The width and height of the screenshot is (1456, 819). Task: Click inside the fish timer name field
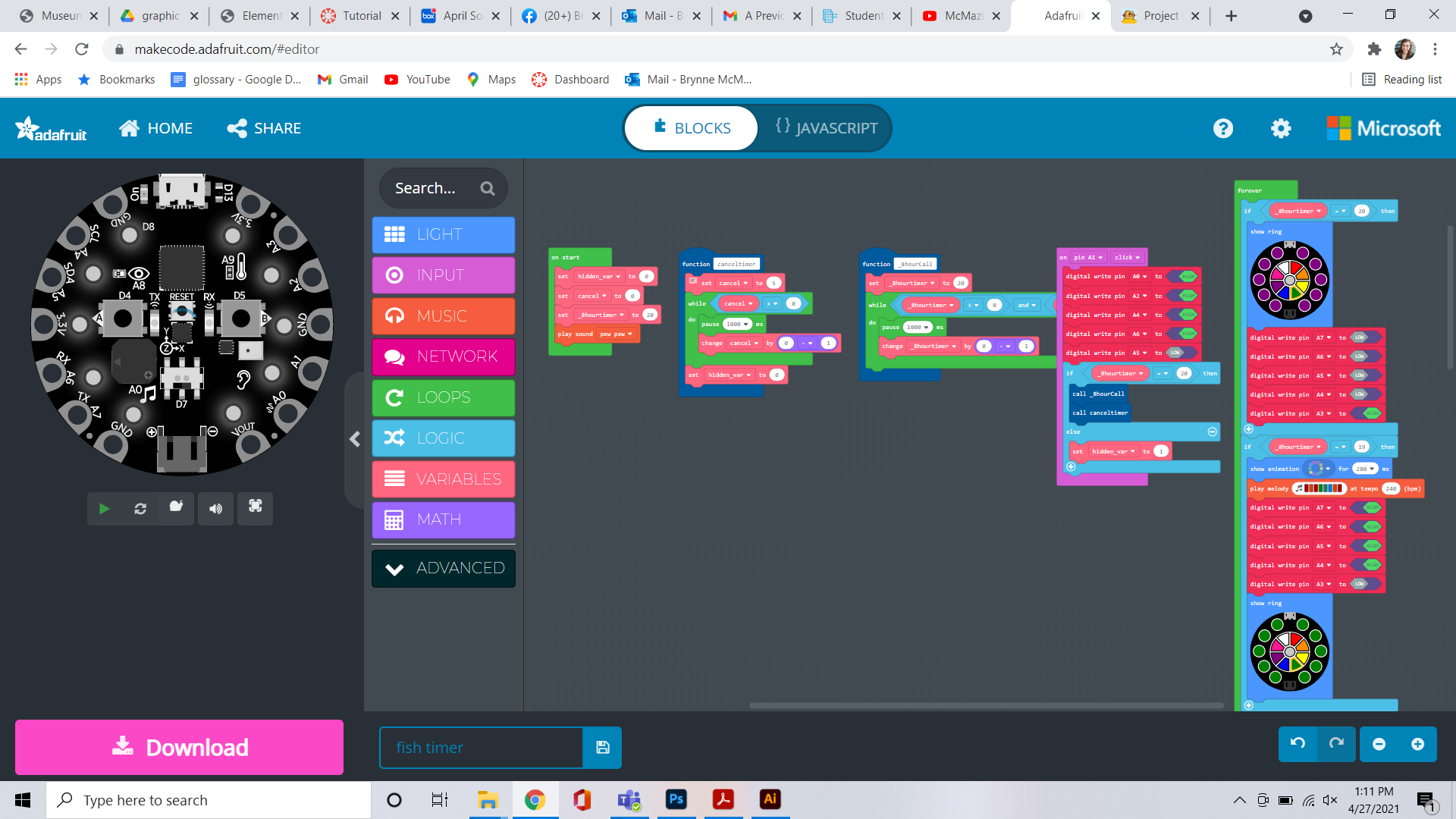tap(481, 747)
